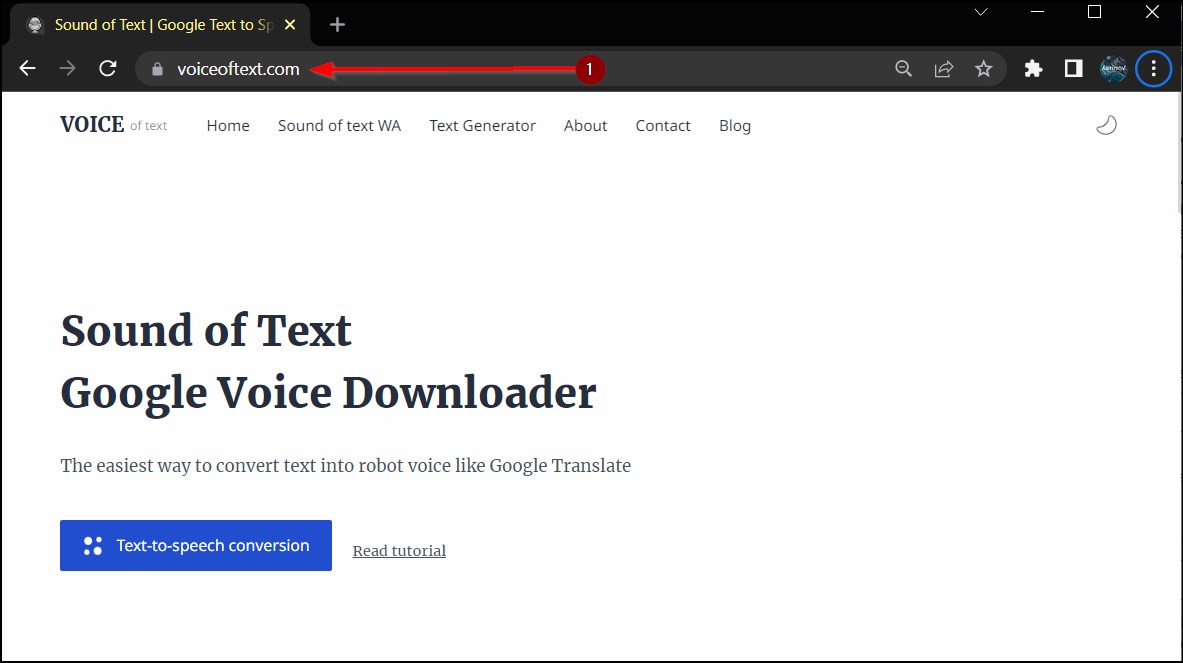Image resolution: width=1183 pixels, height=663 pixels.
Task: Click the easiest way to convert text tagline
Action: coord(346,465)
